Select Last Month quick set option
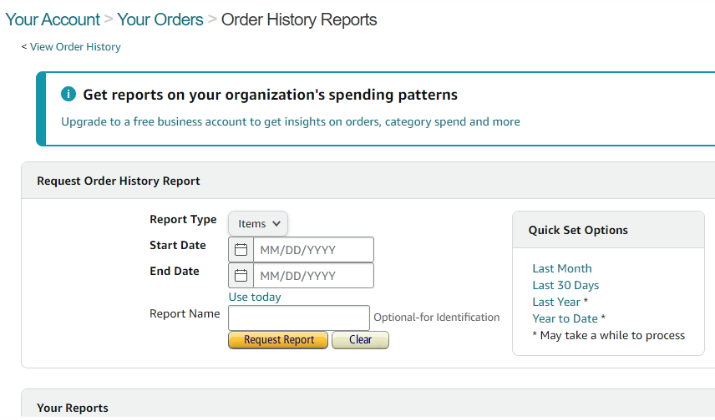 point(562,268)
